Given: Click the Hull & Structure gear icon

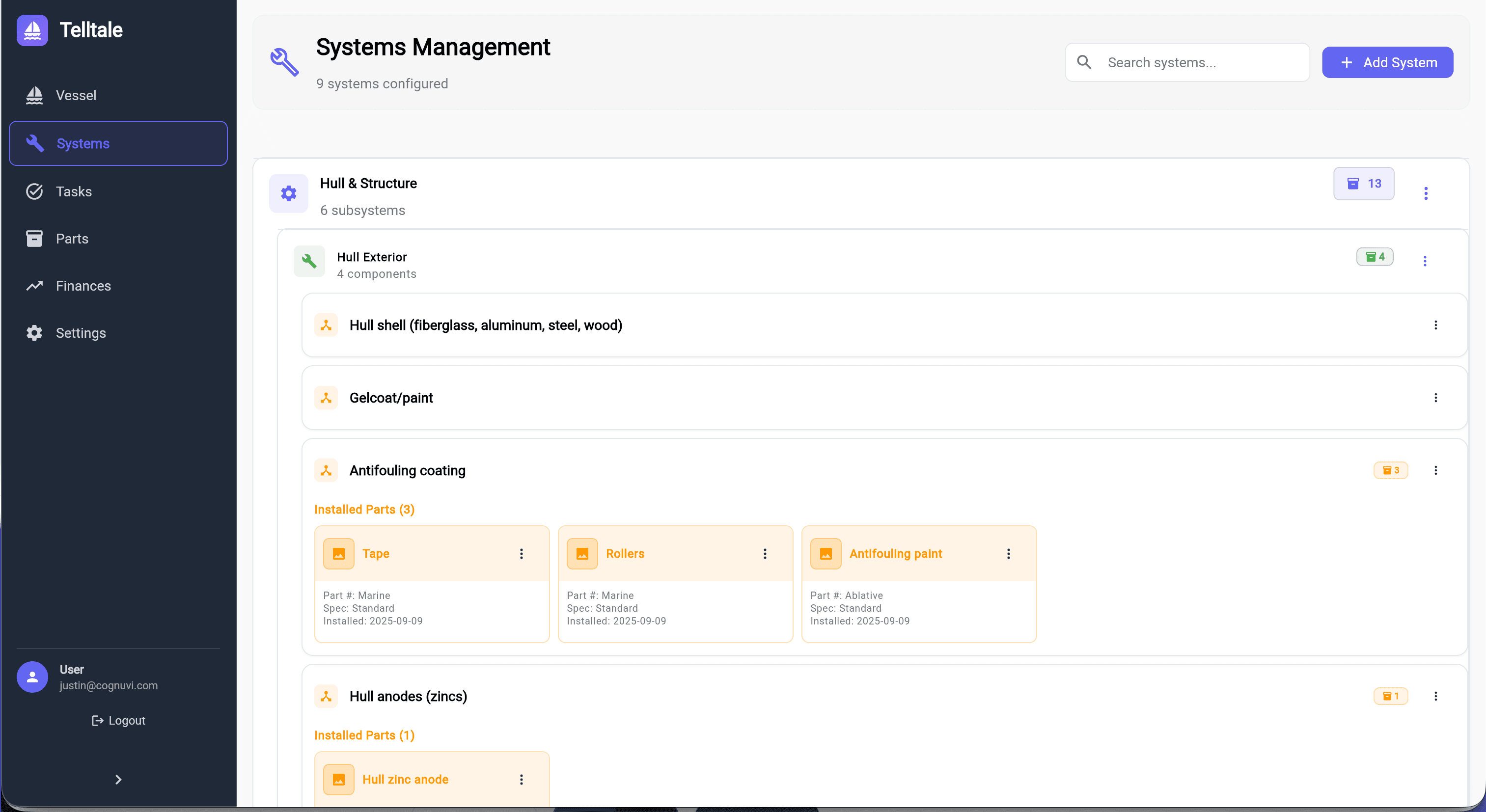Looking at the screenshot, I should coord(288,193).
